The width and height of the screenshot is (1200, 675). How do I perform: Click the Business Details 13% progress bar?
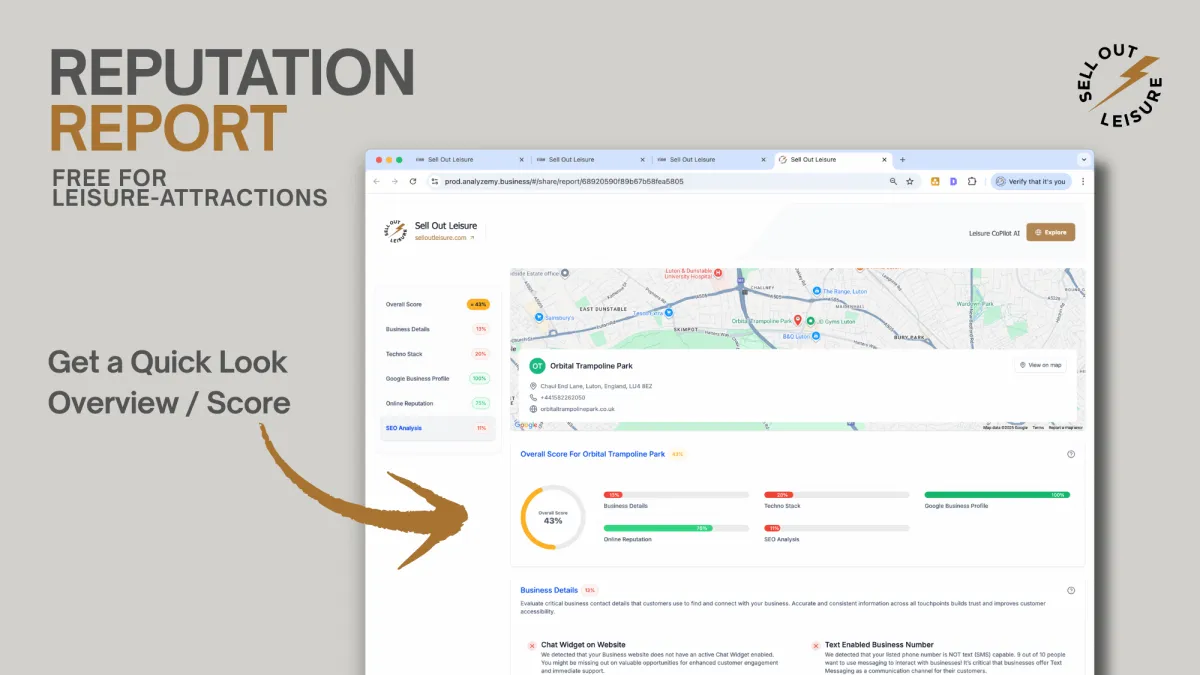(676, 495)
